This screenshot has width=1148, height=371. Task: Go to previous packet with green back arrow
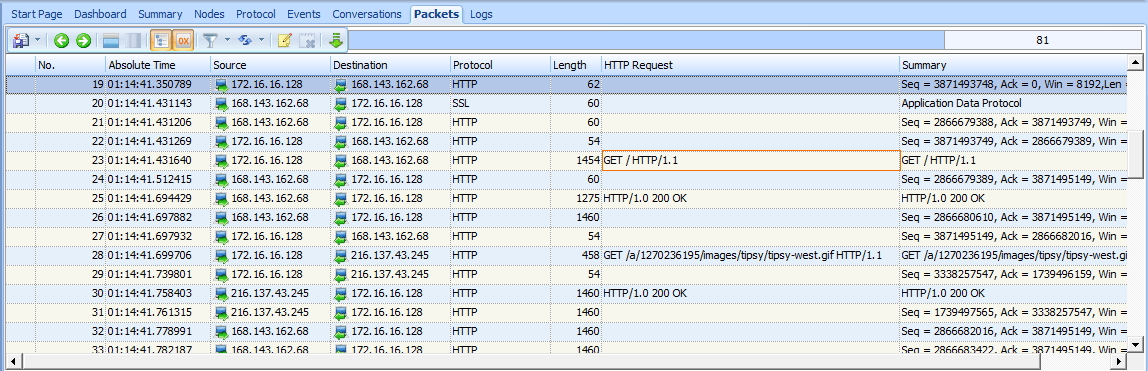point(62,41)
